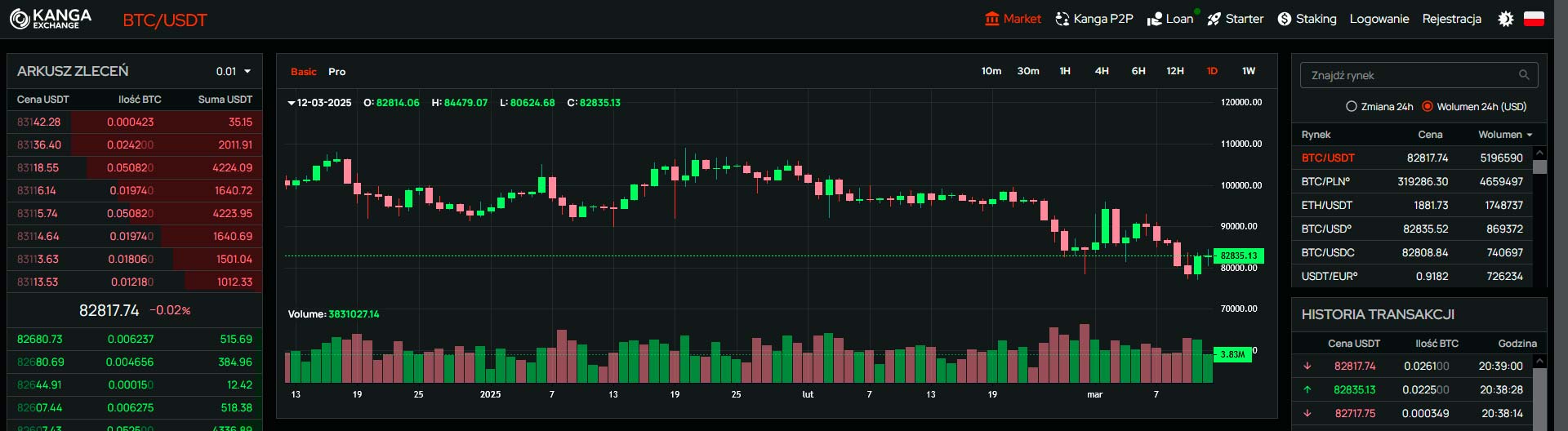Click the Market storefront icon
Image resolution: width=1568 pixels, height=431 pixels.
[992, 19]
